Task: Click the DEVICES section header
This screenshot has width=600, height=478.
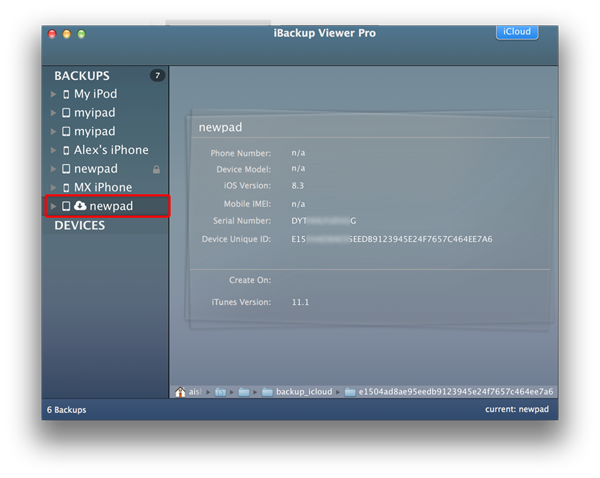Action: 80,225
